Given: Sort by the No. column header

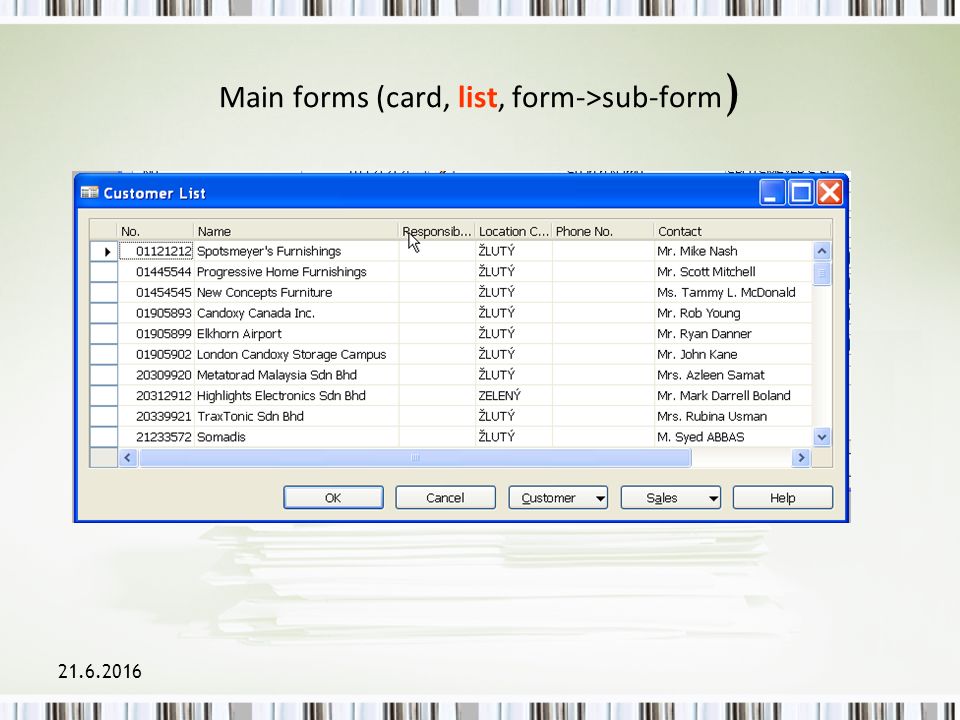Looking at the screenshot, I should (156, 231).
